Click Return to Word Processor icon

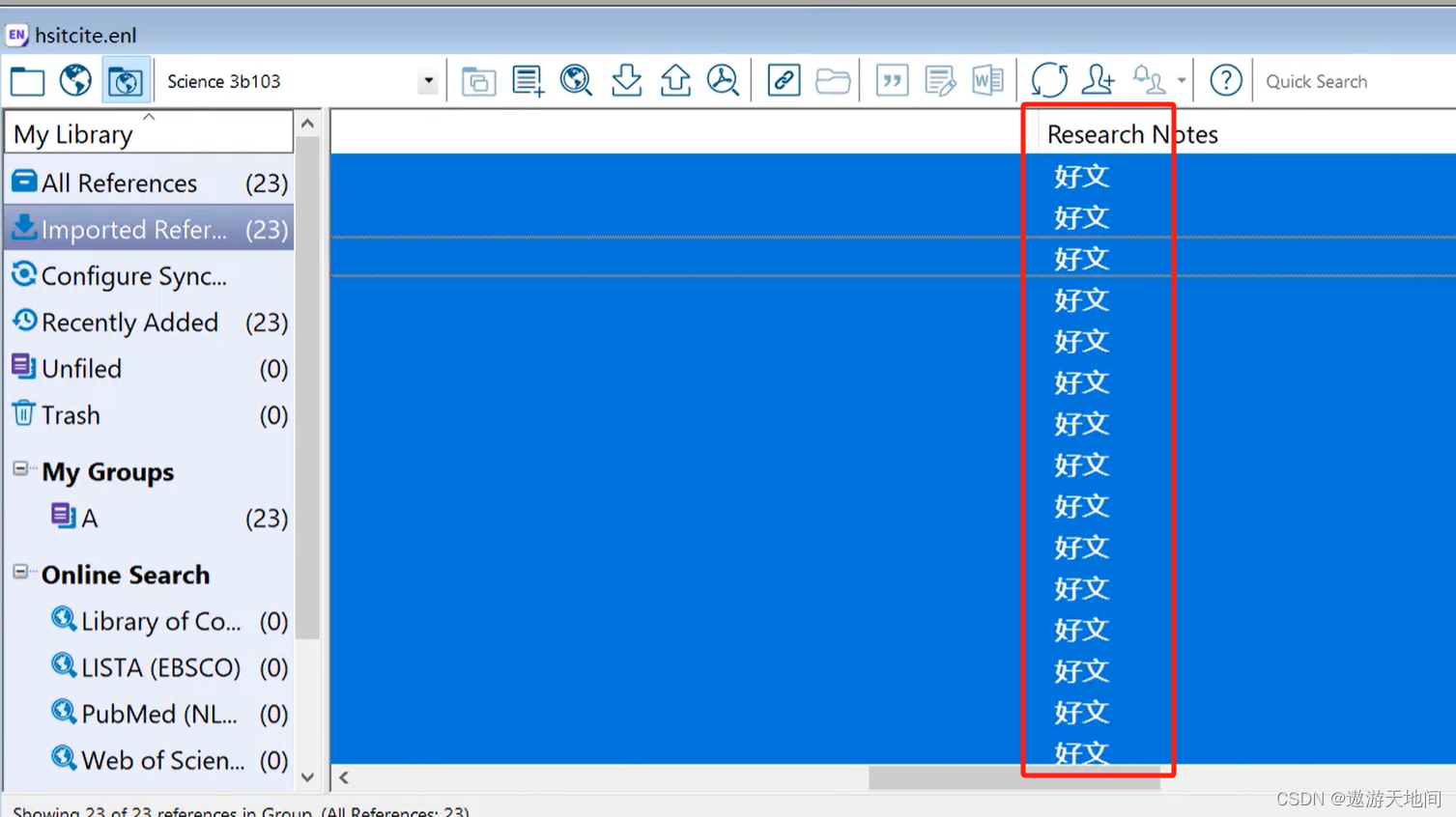[987, 81]
